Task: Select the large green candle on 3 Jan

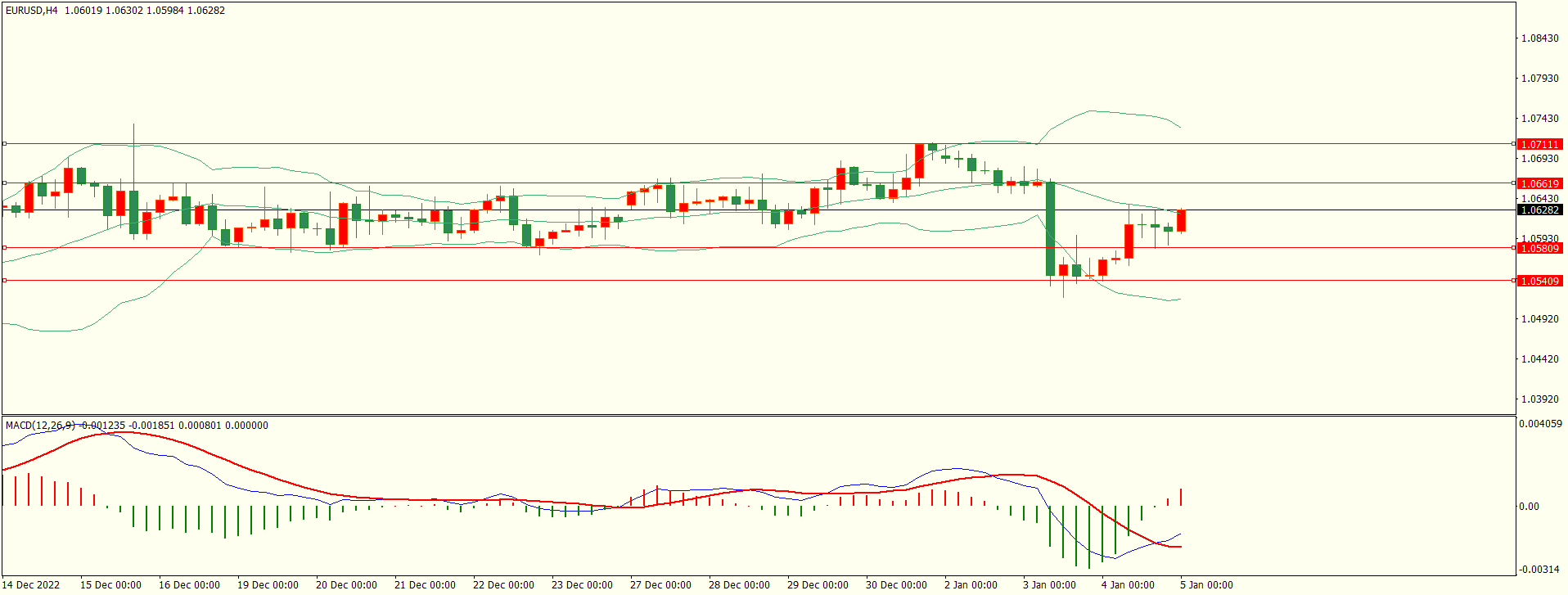Action: pos(1050,229)
